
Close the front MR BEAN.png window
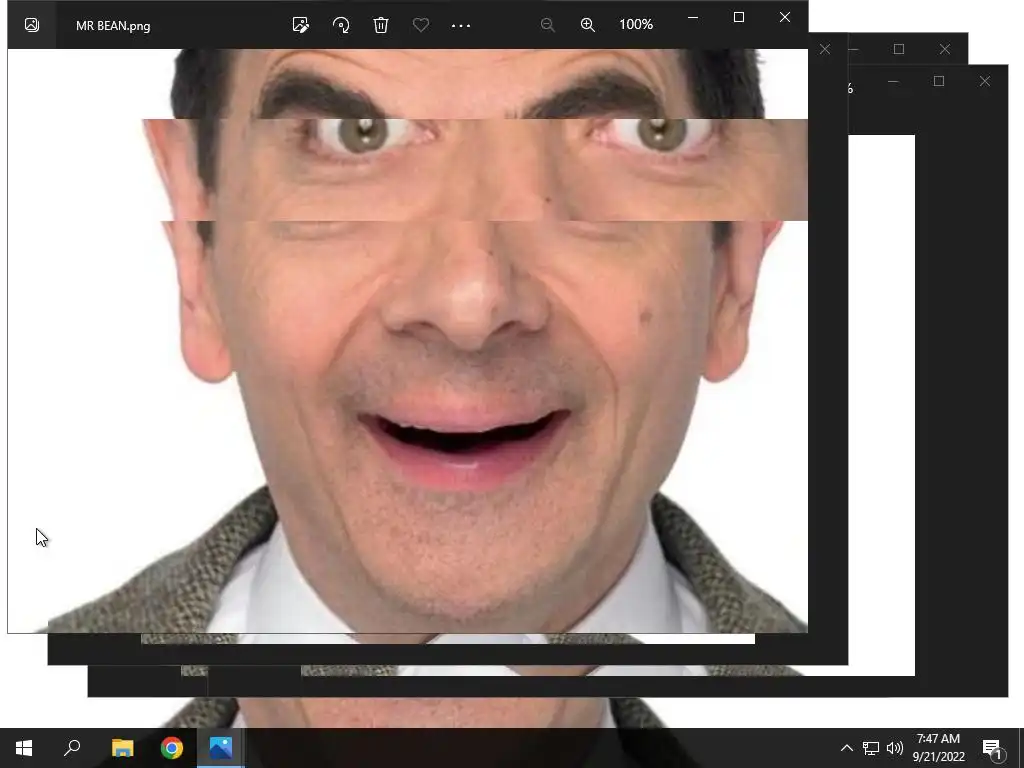pos(785,17)
